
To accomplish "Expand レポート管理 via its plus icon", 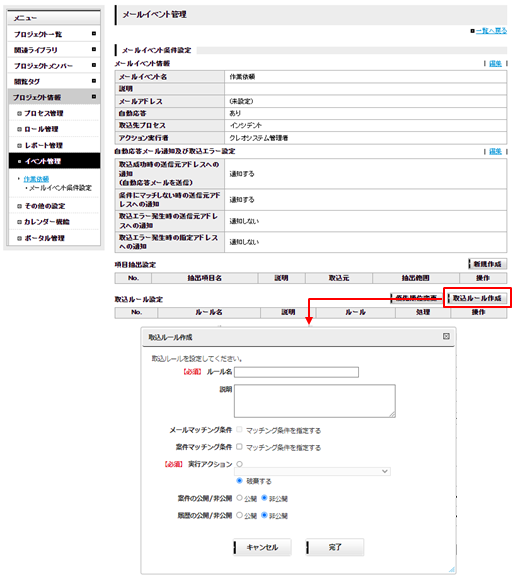I will coord(19,146).
